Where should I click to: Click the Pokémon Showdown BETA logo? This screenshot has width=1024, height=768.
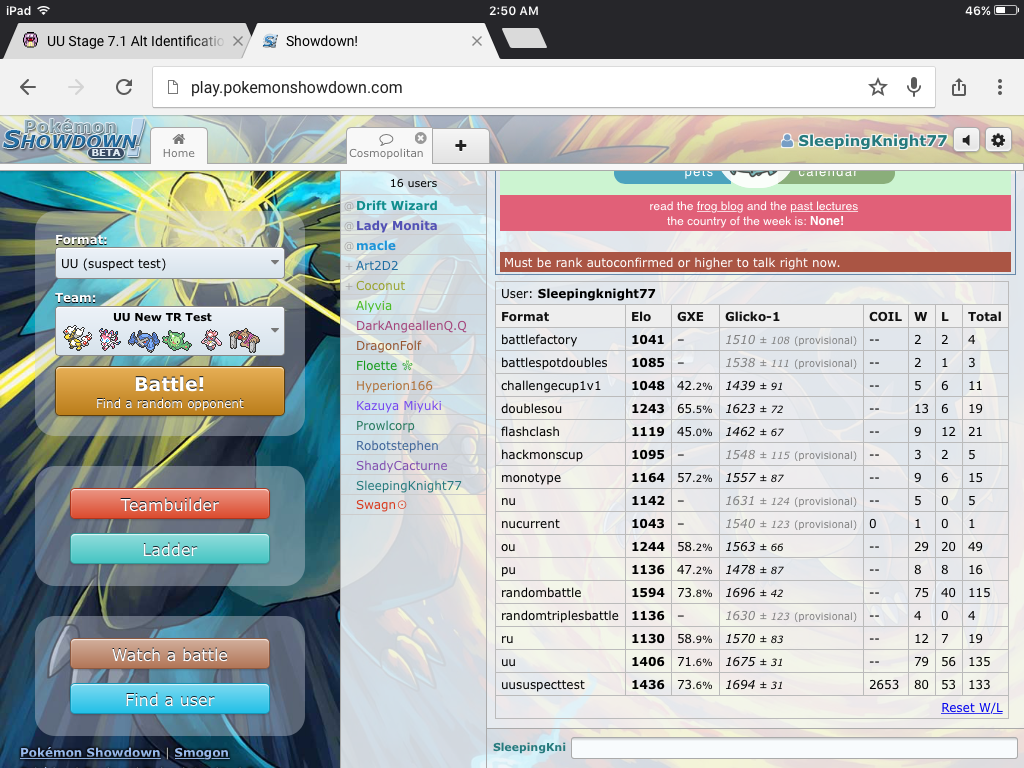pos(73,139)
